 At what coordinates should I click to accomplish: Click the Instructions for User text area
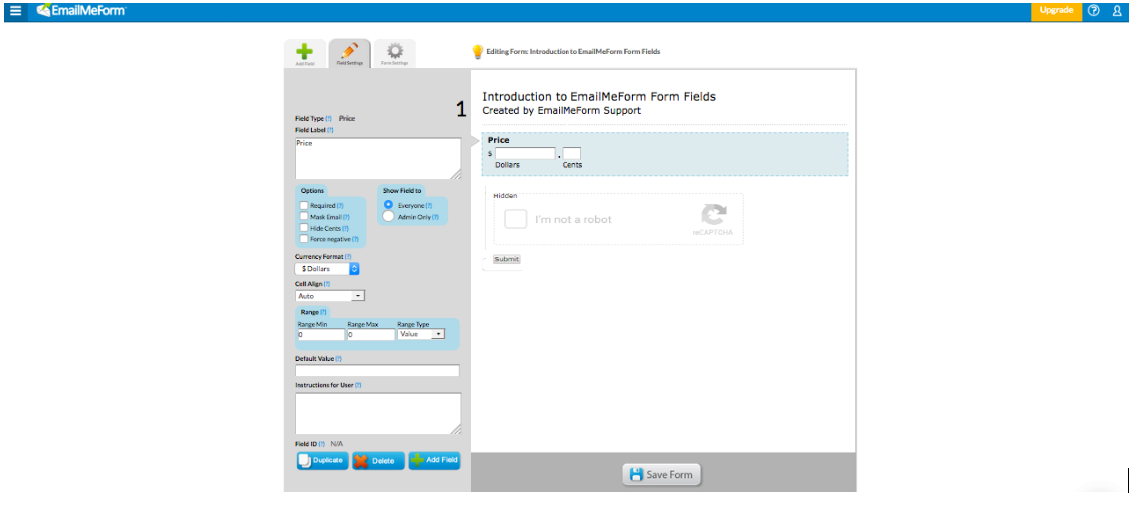[x=378, y=414]
